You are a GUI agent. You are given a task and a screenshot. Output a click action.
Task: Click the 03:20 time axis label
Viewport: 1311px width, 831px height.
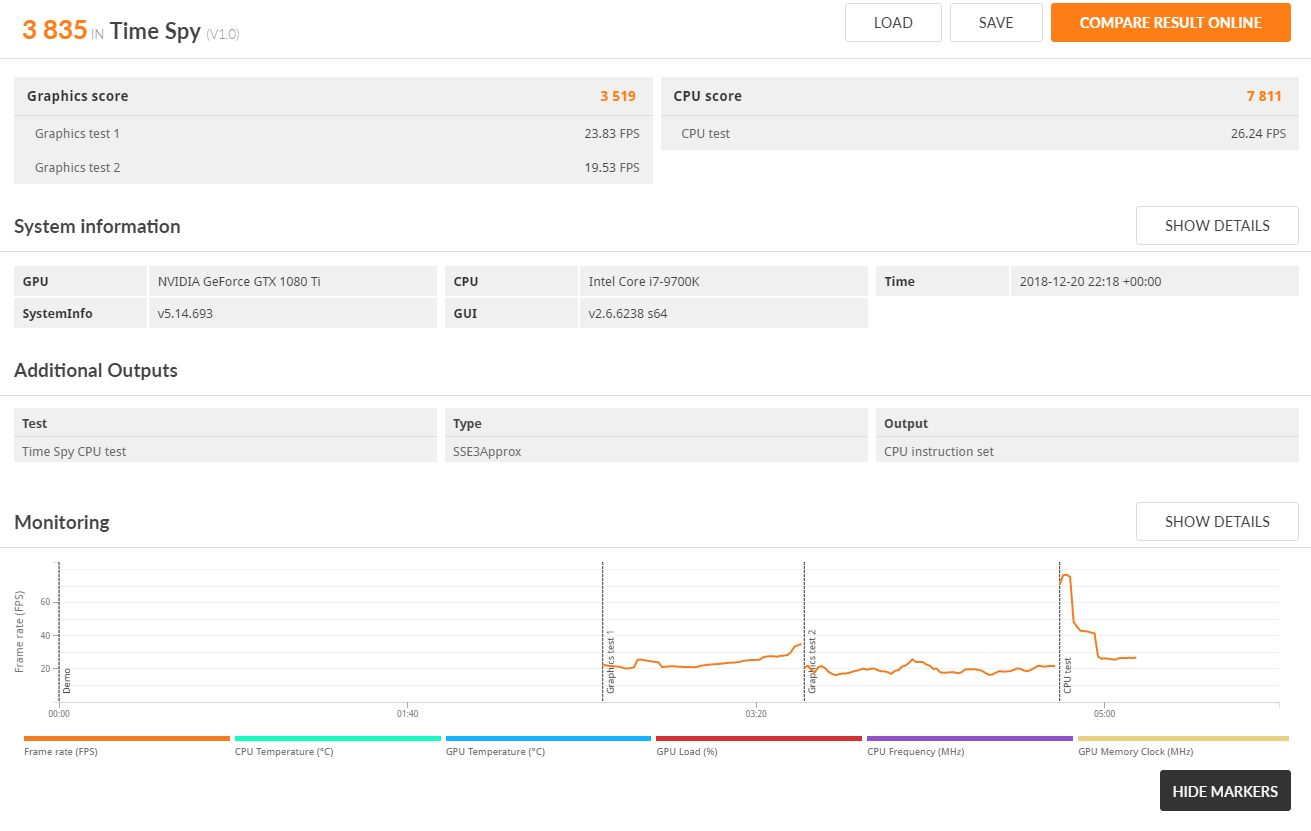756,713
